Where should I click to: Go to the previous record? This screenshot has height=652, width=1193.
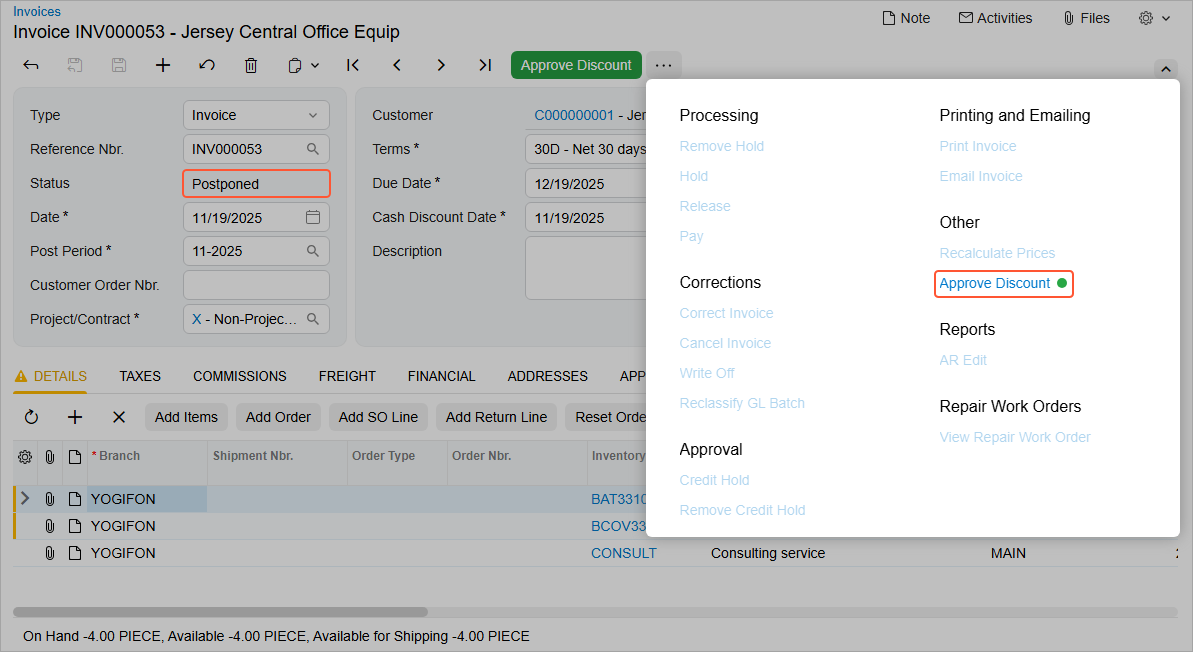coord(397,65)
